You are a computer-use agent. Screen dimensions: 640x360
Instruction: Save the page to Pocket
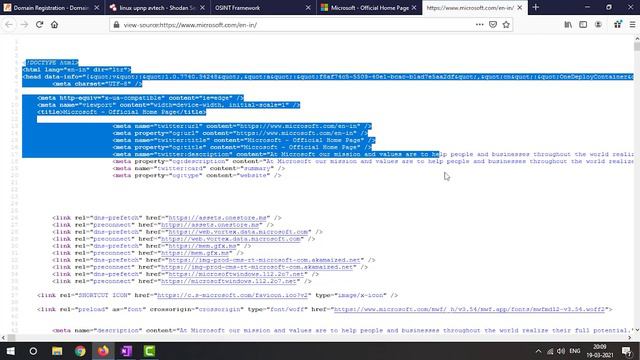[493, 24]
